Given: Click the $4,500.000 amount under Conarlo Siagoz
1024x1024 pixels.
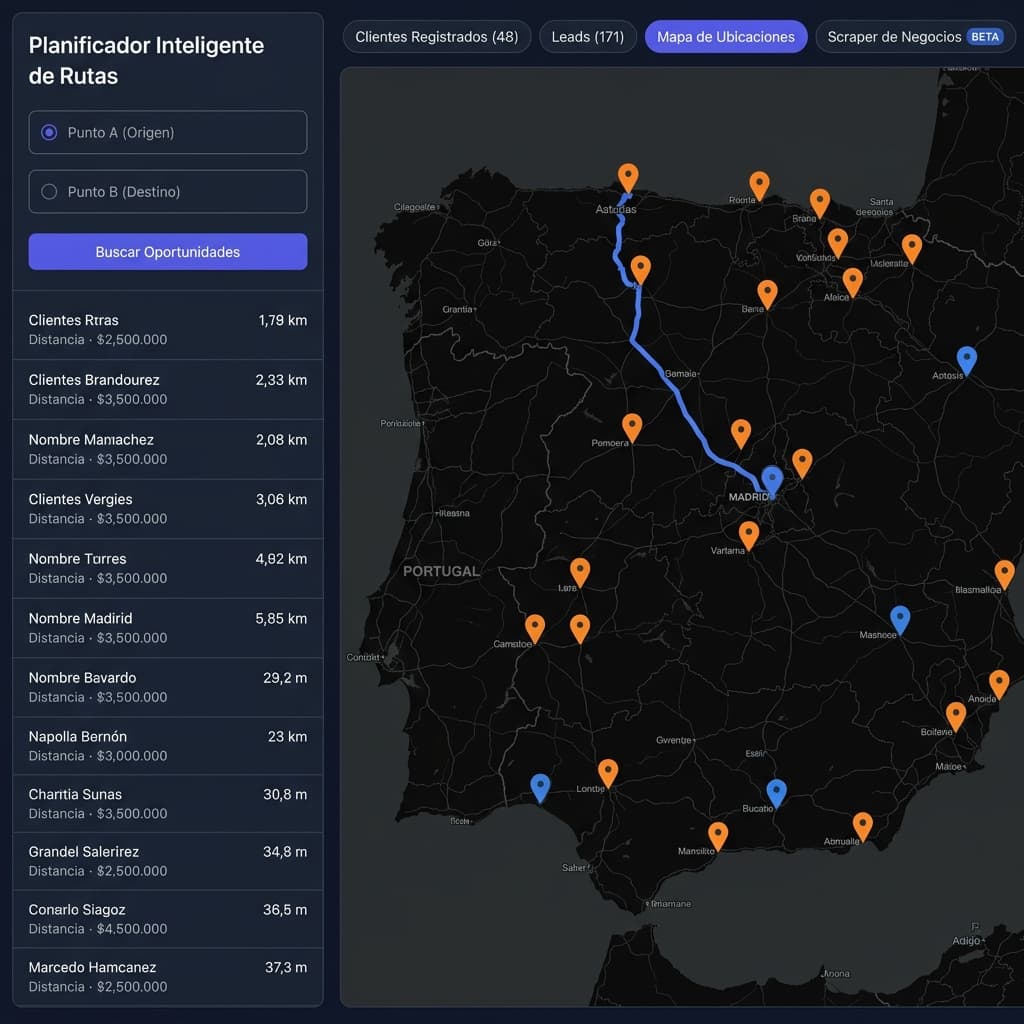Looking at the screenshot, I should (x=132, y=929).
